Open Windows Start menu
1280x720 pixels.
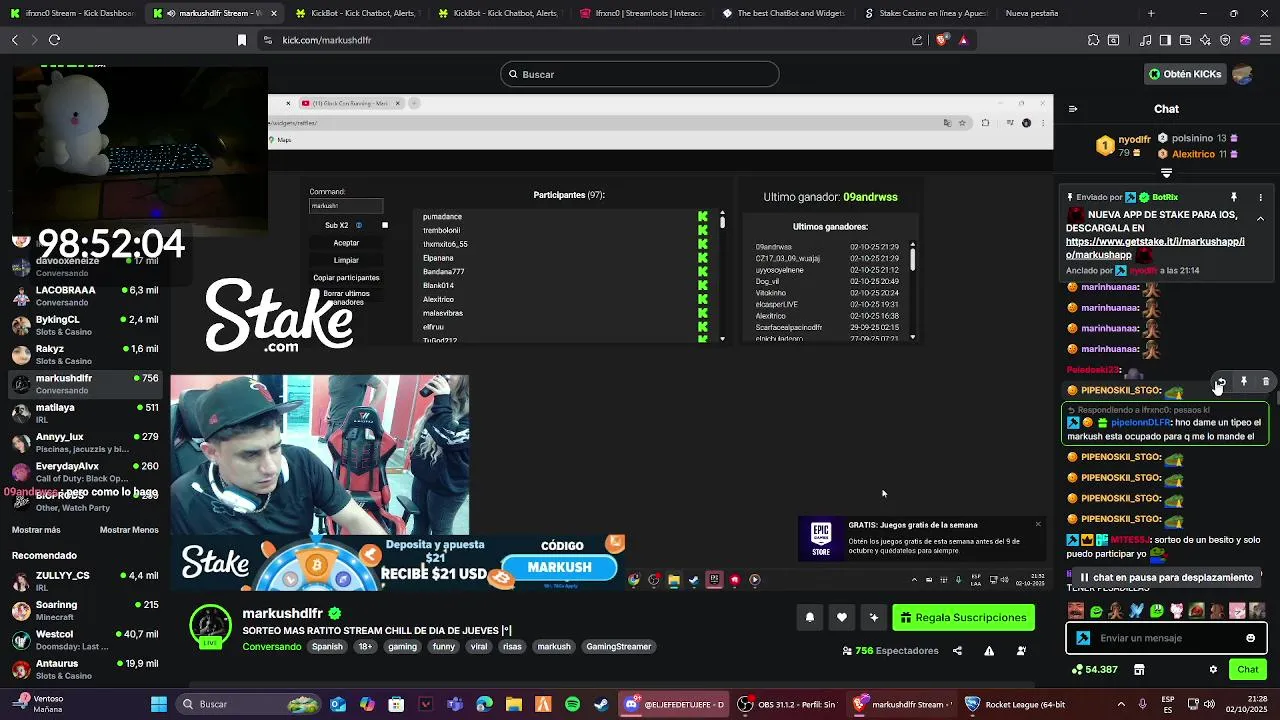[158, 704]
